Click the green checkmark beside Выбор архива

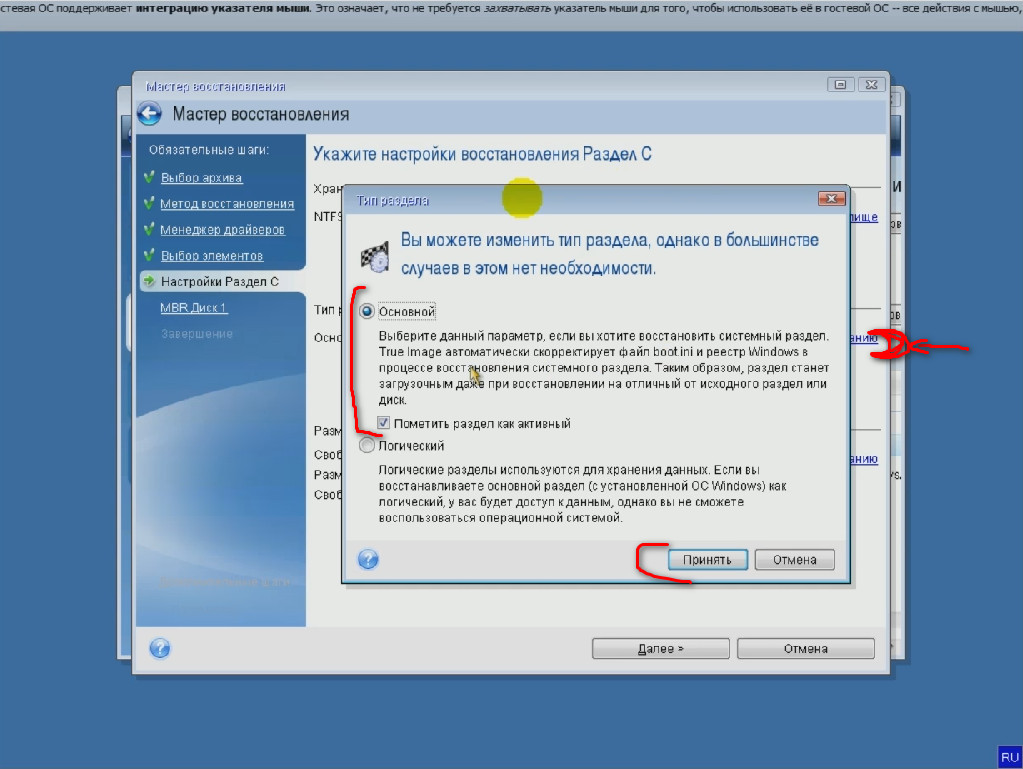149,178
